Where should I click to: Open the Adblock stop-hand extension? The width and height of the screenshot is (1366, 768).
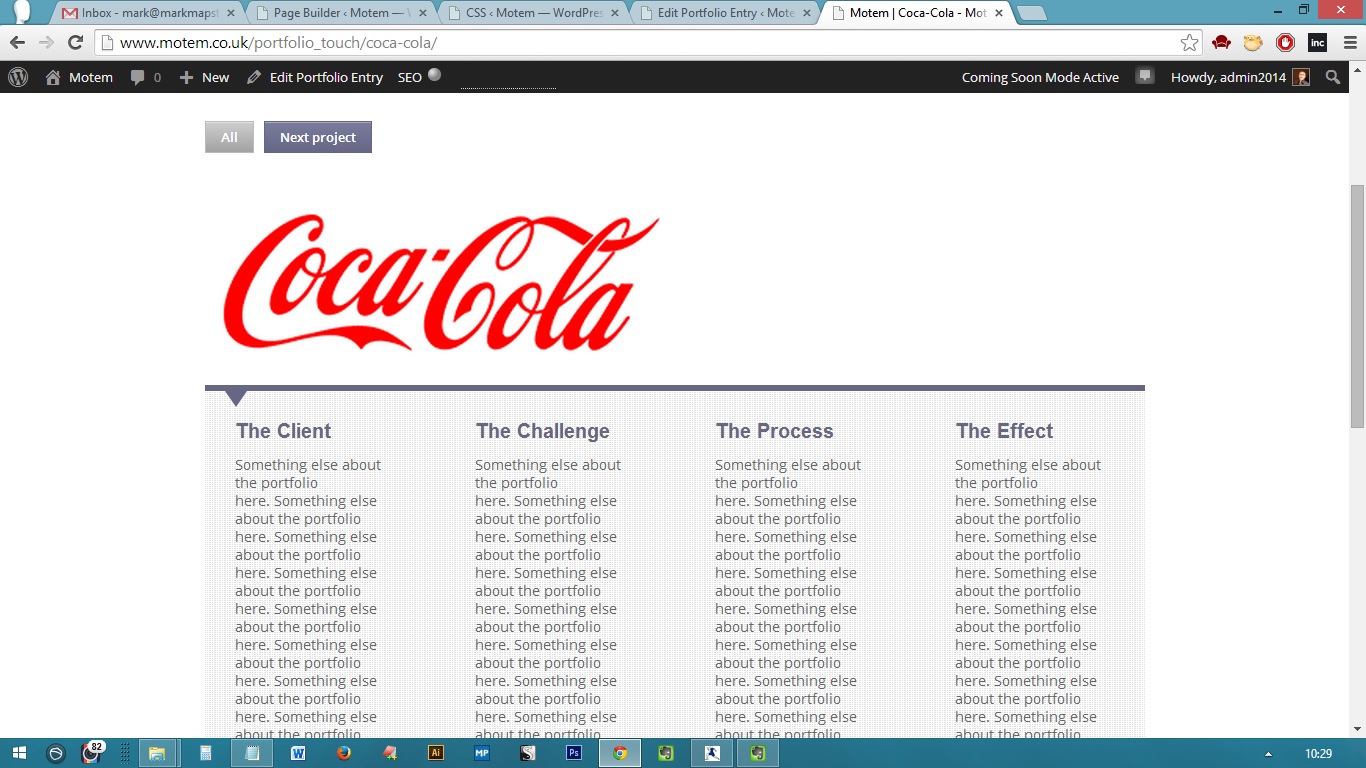pyautogui.click(x=1285, y=43)
